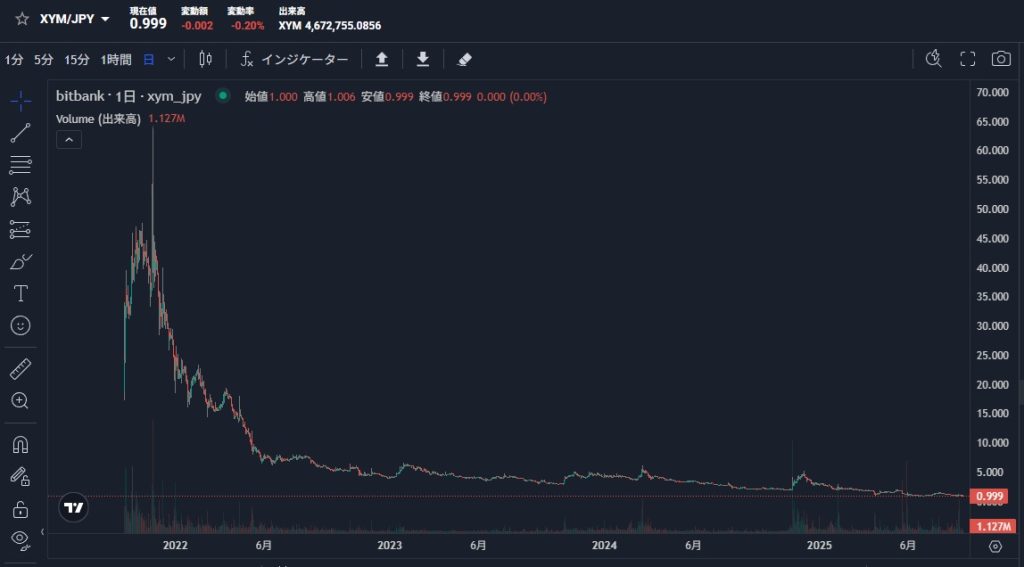1024x567 pixels.
Task: Select the trend line drawing tool
Action: point(20,133)
